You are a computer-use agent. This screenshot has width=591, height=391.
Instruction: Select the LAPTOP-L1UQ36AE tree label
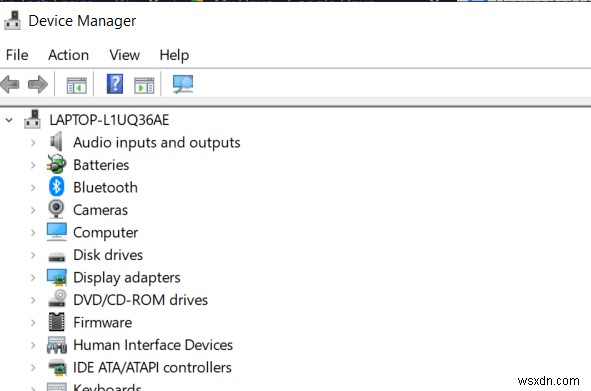coord(109,120)
